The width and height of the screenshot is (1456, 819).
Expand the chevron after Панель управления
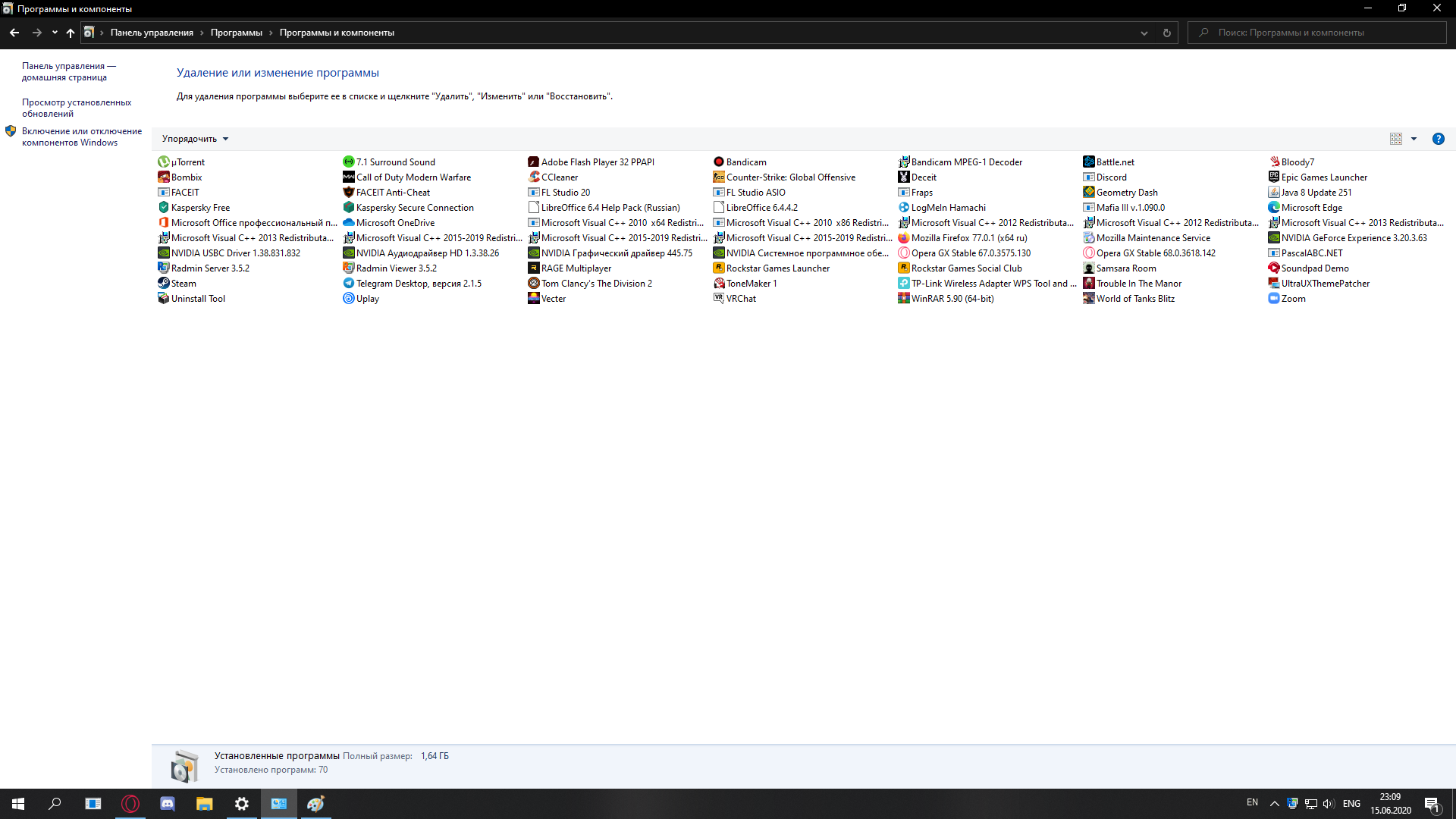coord(202,33)
